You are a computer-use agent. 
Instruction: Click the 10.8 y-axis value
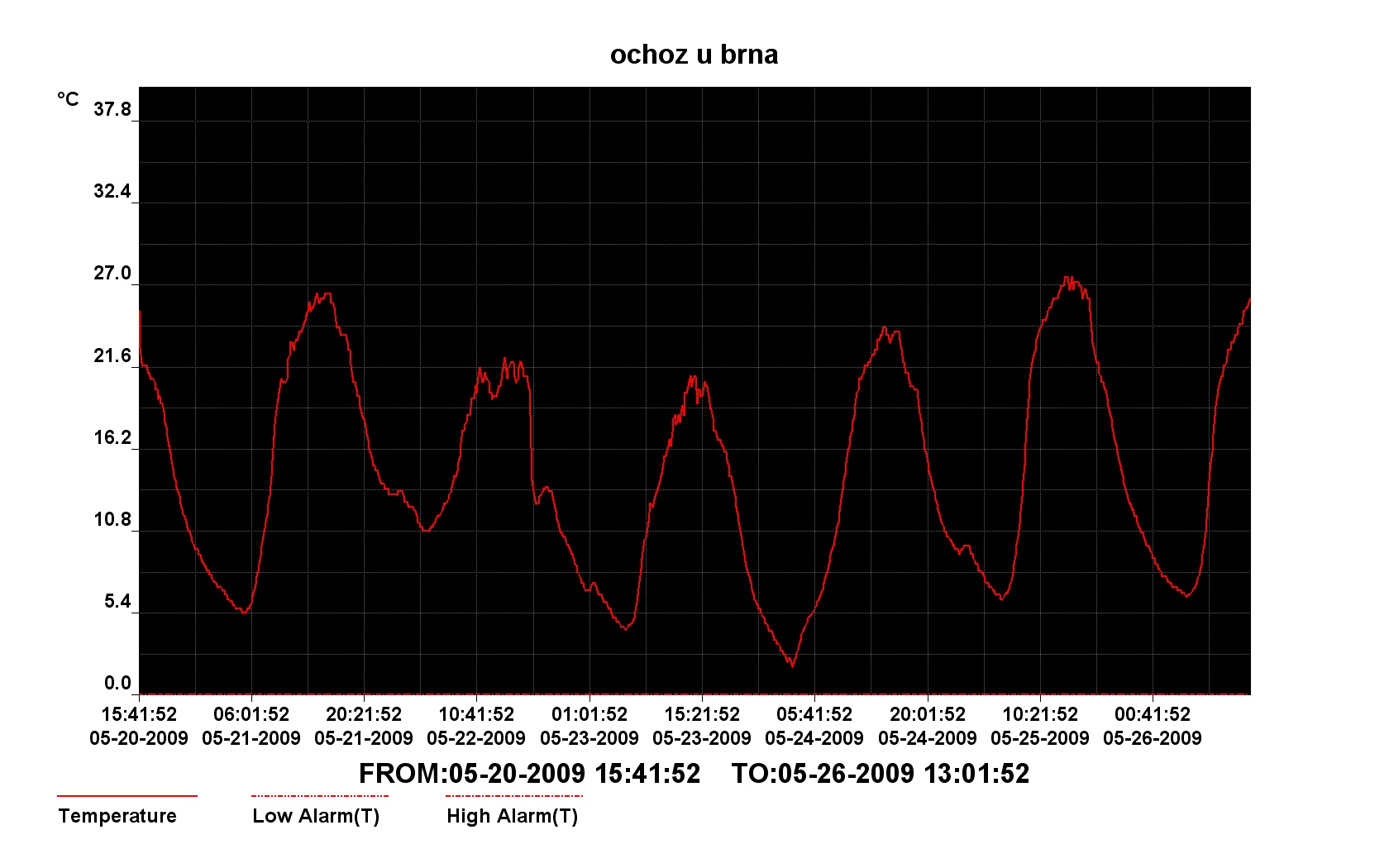[112, 519]
